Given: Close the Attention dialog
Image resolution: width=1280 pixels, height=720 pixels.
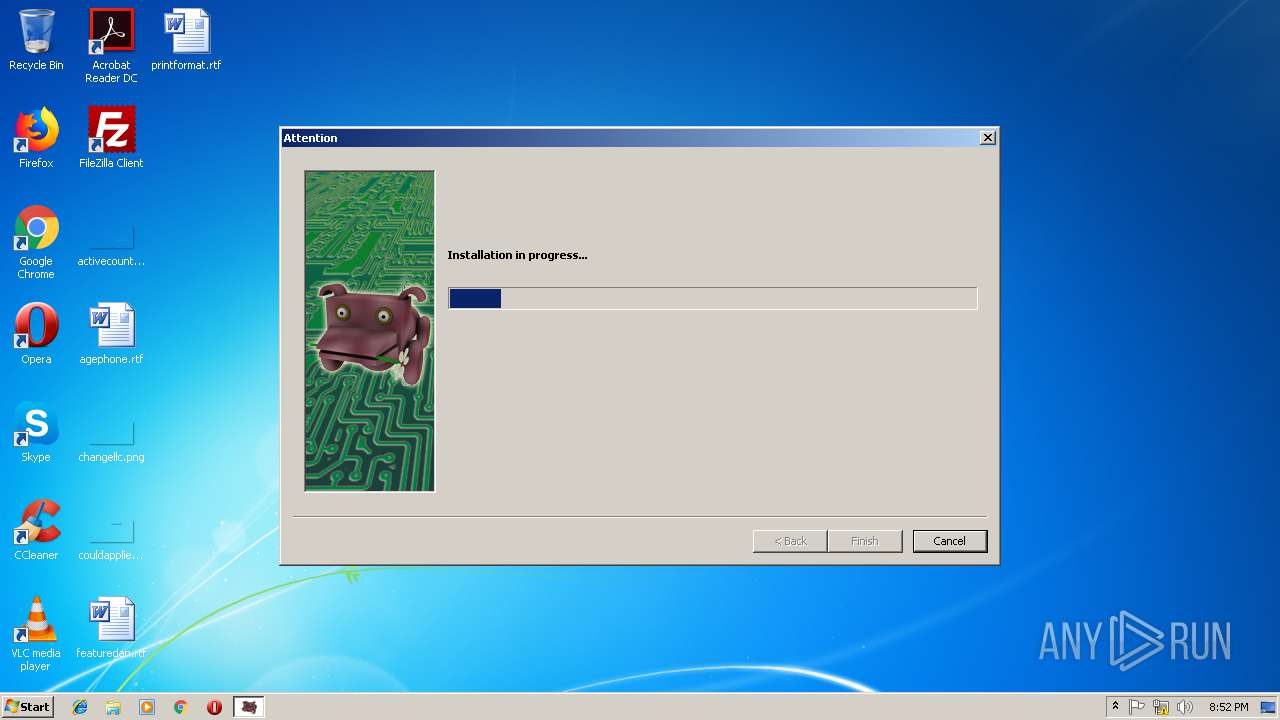Looking at the screenshot, I should pyautogui.click(x=988, y=138).
